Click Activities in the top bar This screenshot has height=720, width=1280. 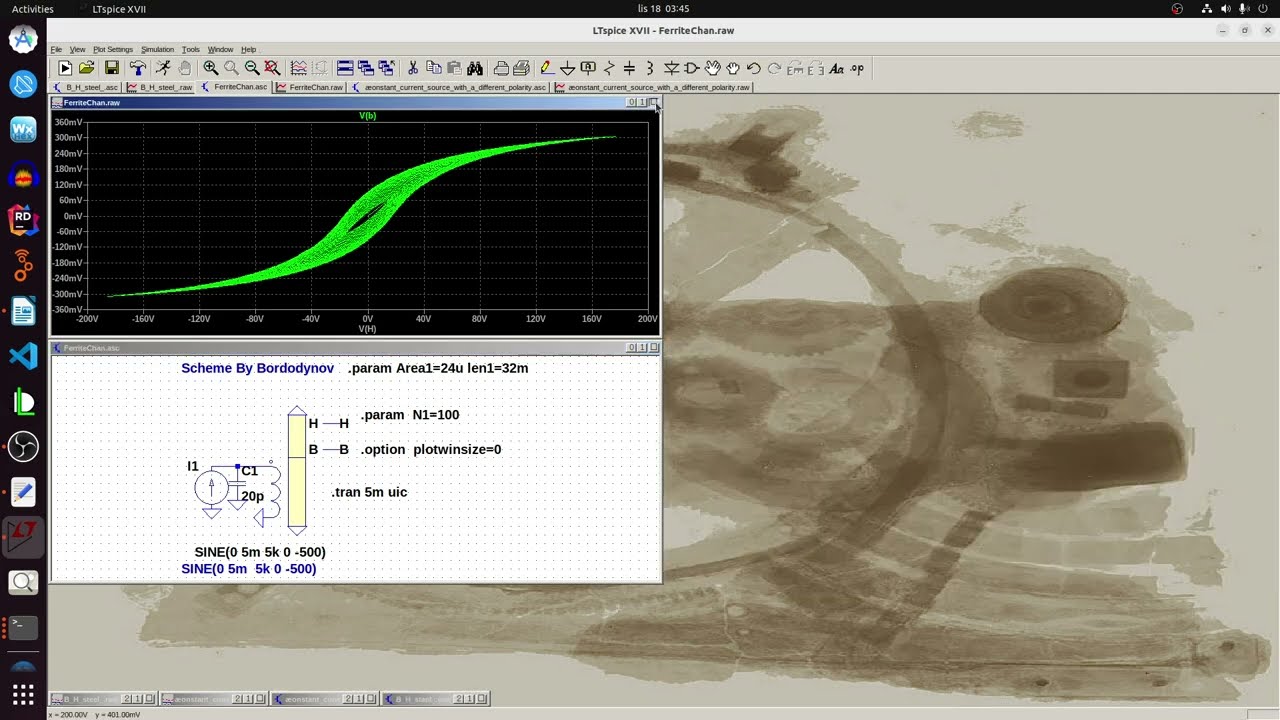(33, 8)
